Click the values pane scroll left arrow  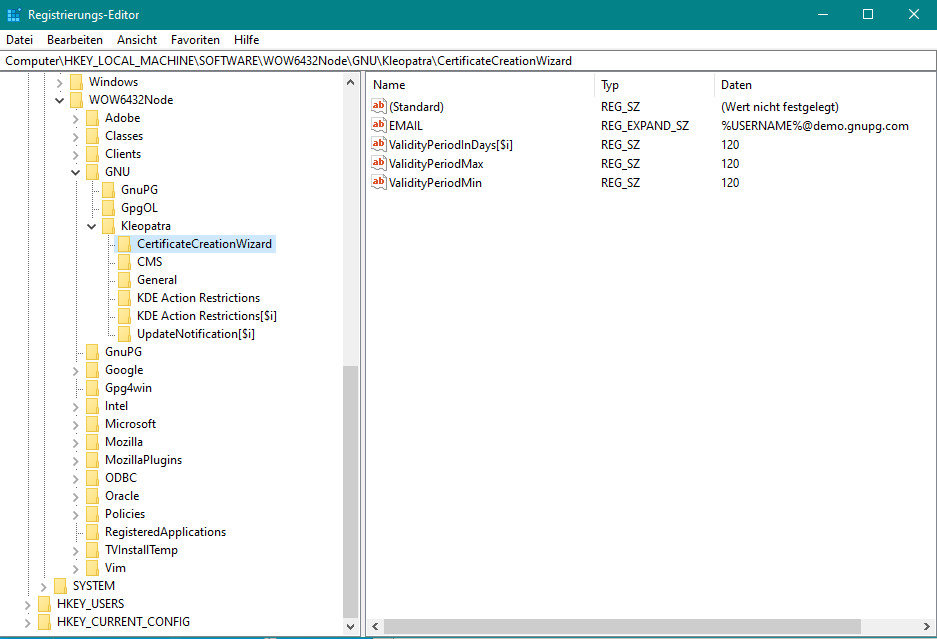click(375, 626)
